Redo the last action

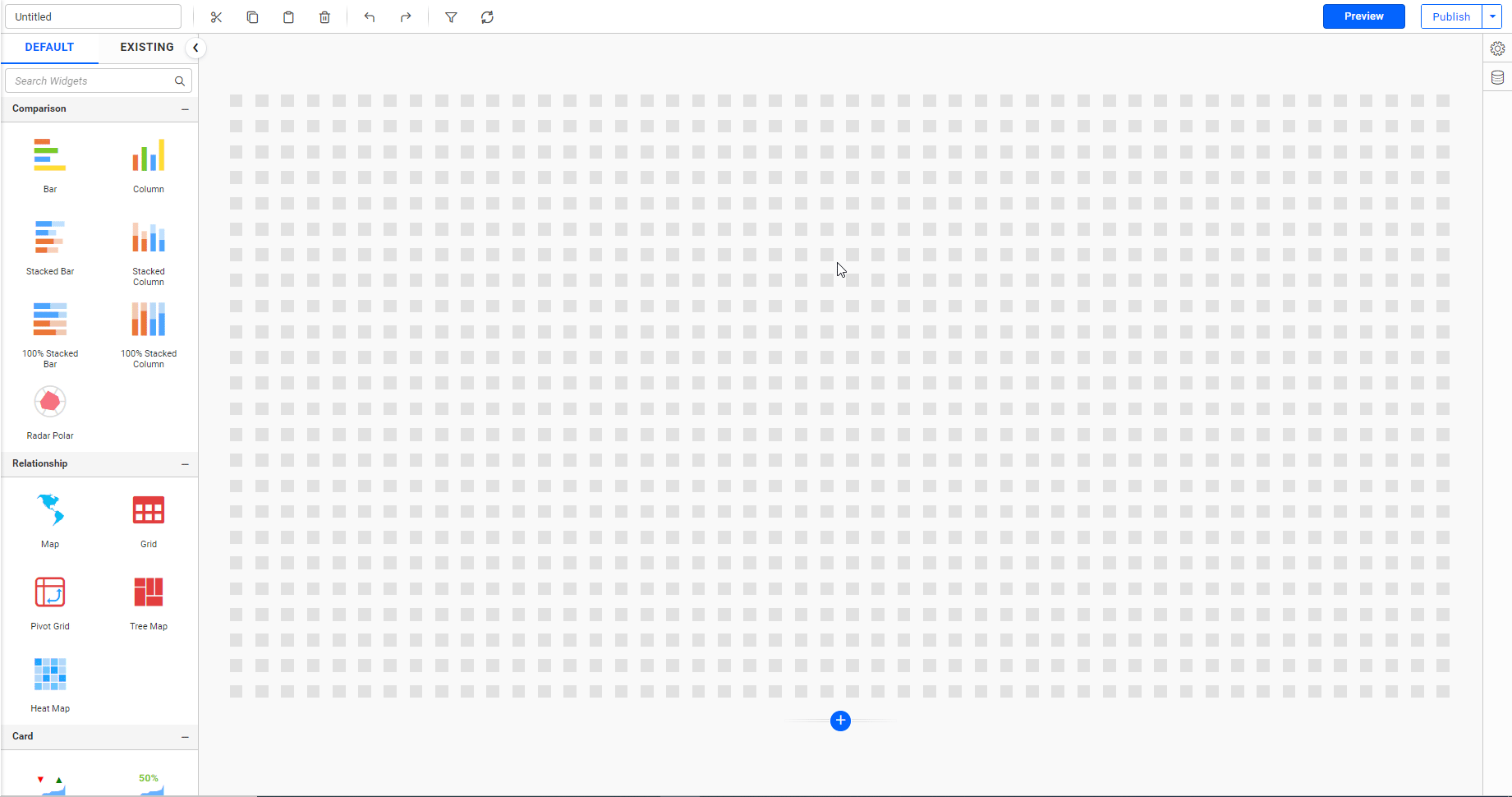(406, 17)
